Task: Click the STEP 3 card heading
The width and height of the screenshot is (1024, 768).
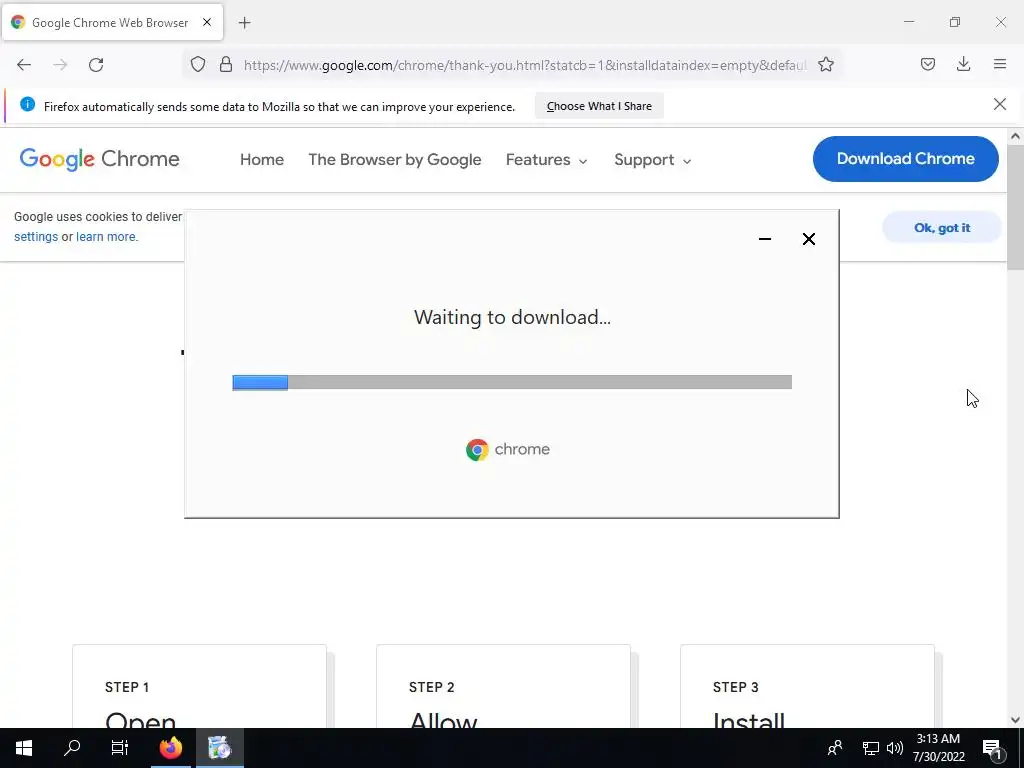Action: tap(736, 687)
